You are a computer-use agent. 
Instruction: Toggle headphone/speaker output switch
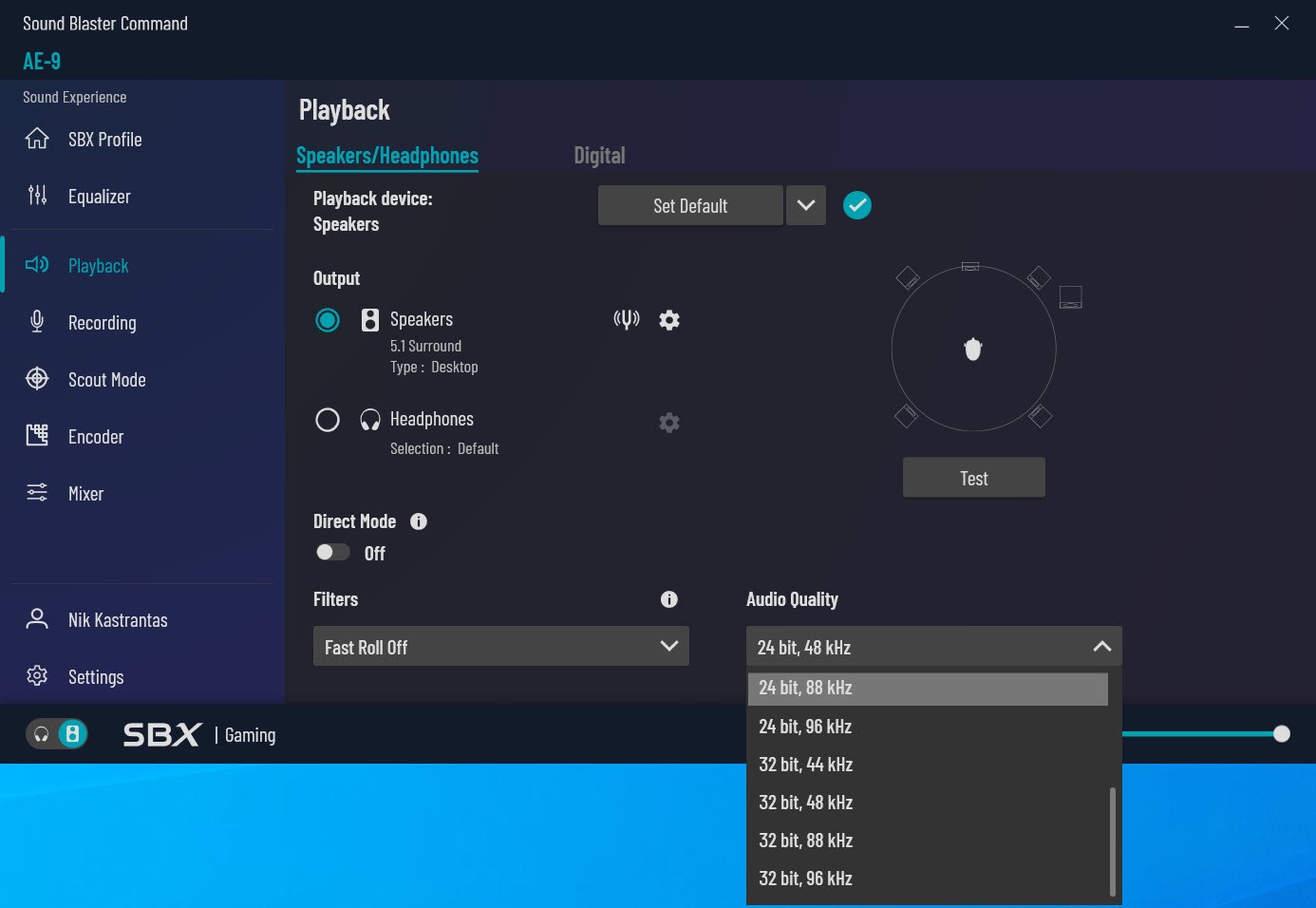click(57, 734)
